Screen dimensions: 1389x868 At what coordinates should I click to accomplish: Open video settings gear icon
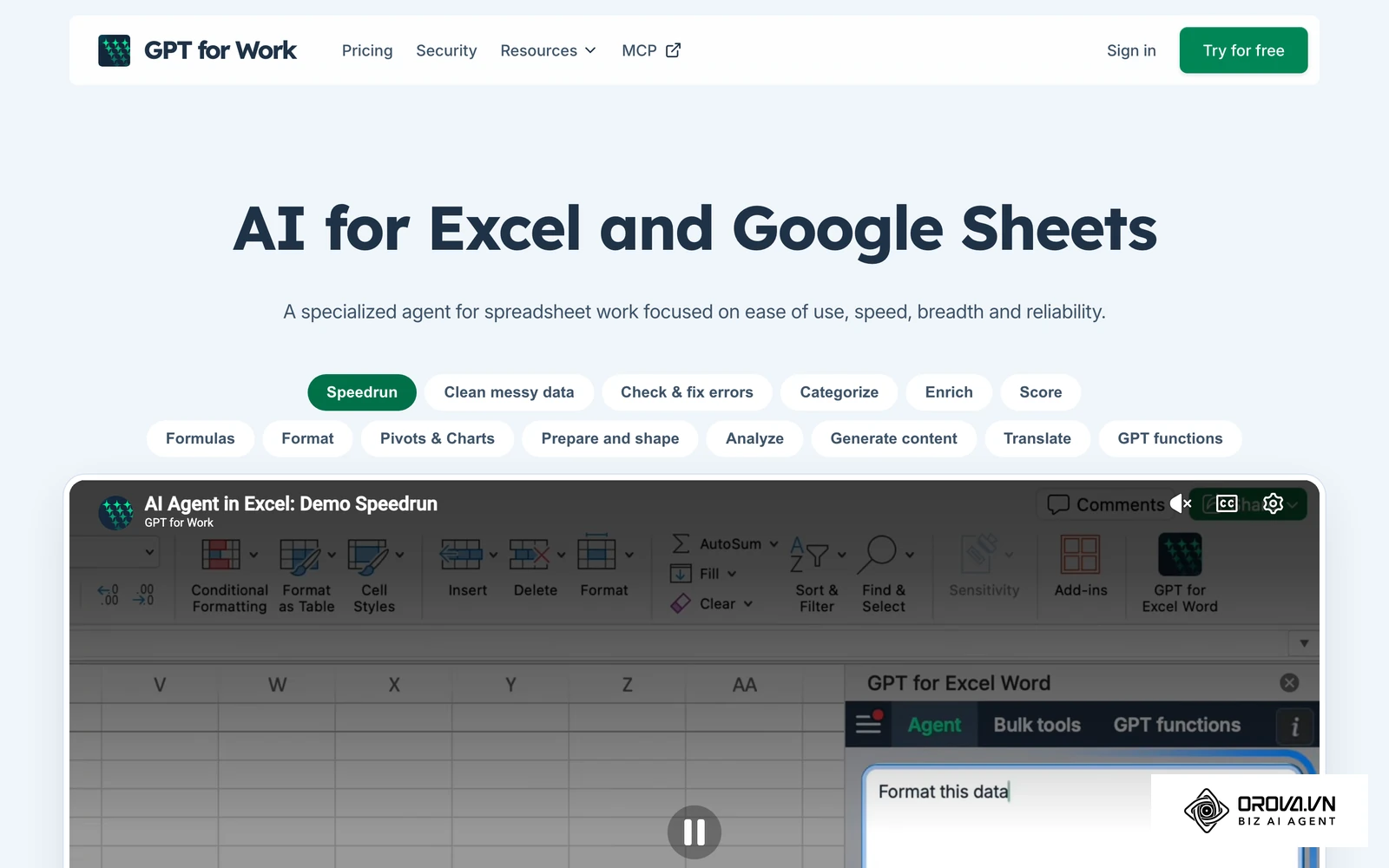pos(1273,503)
